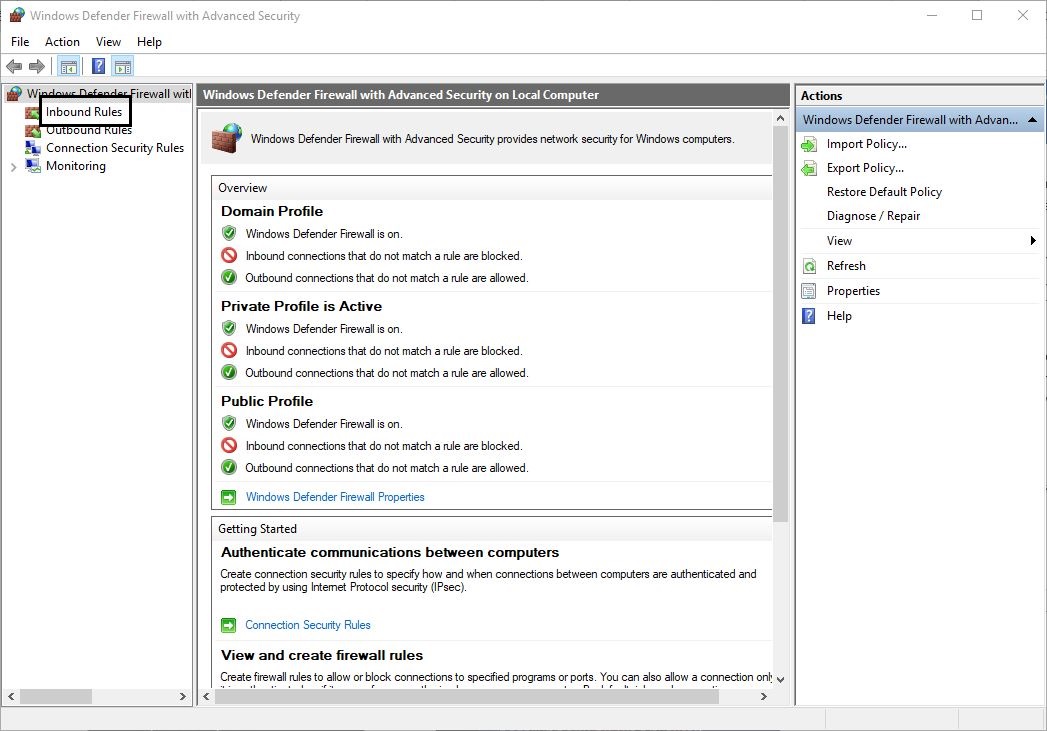This screenshot has height=731, width=1047.
Task: Open Windows Defender Firewall Properties link
Action: click(335, 497)
